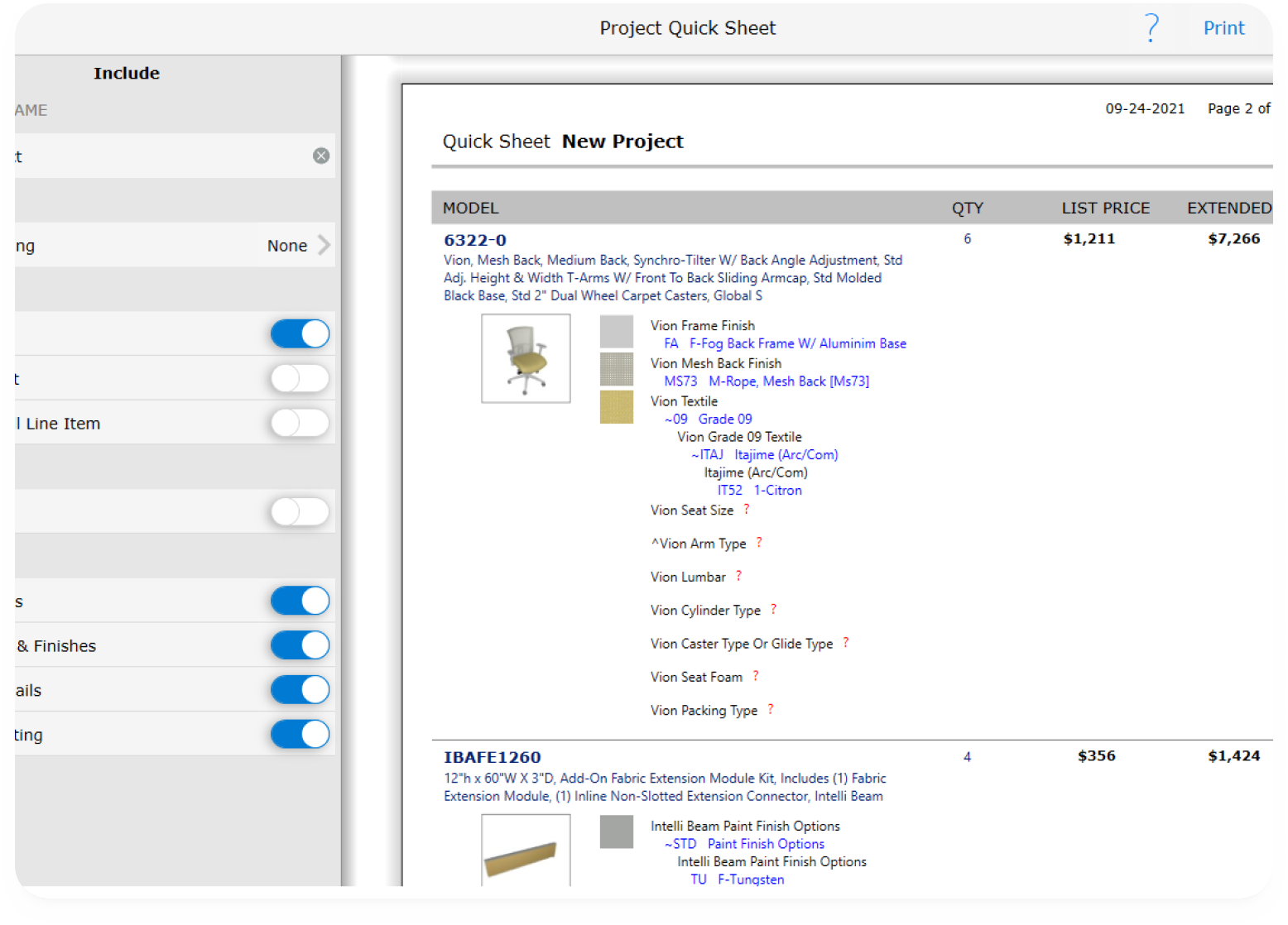Click the quantity 4 for IBAFE1260
The width and height of the screenshot is (1288, 925).
pyautogui.click(x=967, y=757)
